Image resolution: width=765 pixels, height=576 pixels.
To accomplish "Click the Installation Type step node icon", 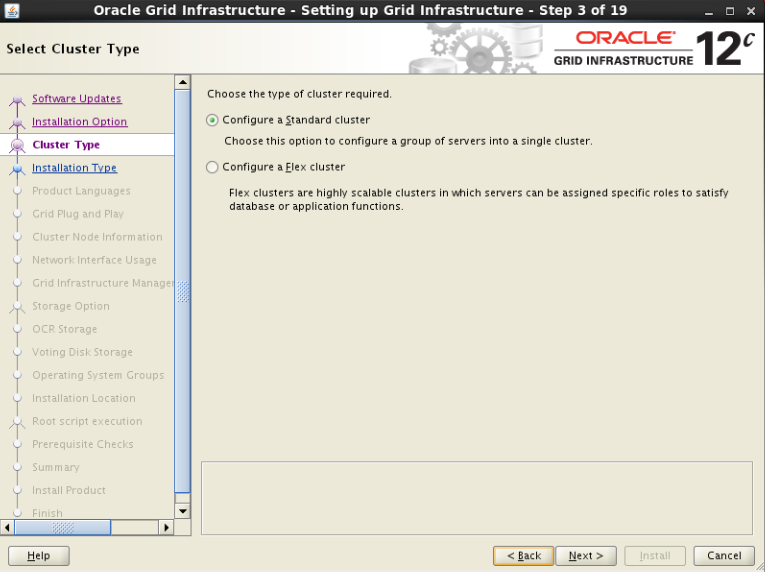I will click(x=18, y=169).
